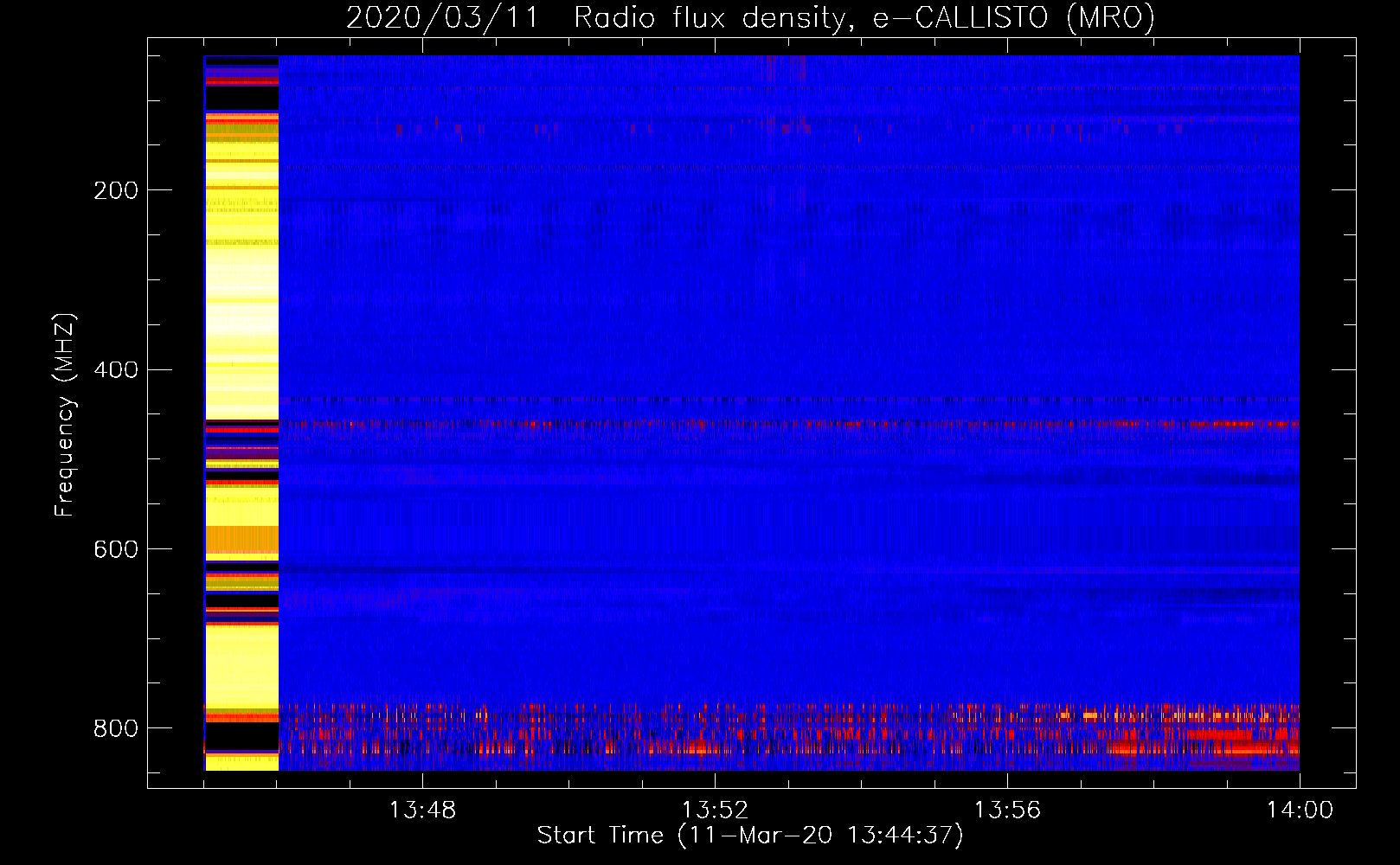Click the 13:48 time tick label
This screenshot has height=865, width=1400.
click(x=422, y=811)
